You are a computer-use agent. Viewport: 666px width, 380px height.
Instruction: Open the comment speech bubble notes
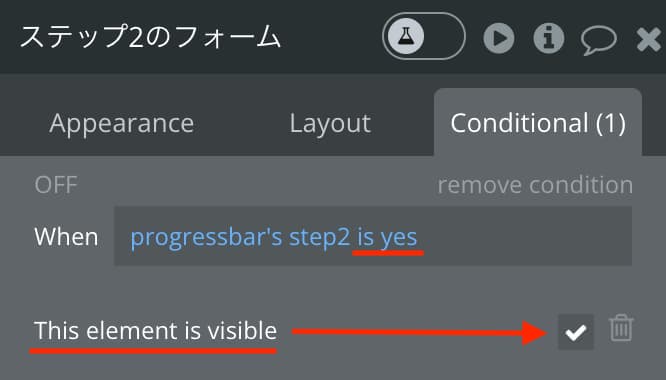click(x=598, y=40)
